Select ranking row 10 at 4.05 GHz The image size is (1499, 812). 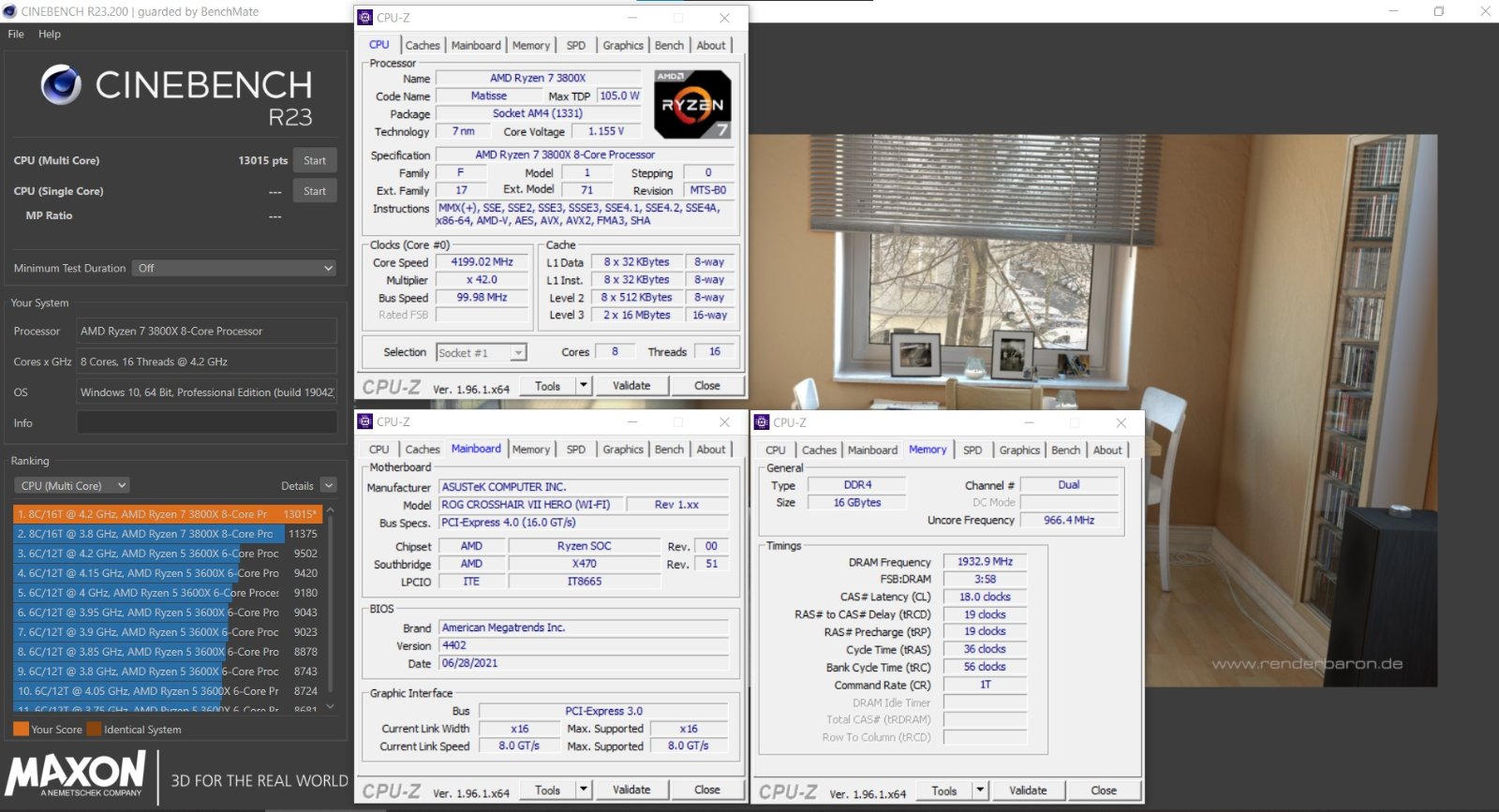click(168, 691)
